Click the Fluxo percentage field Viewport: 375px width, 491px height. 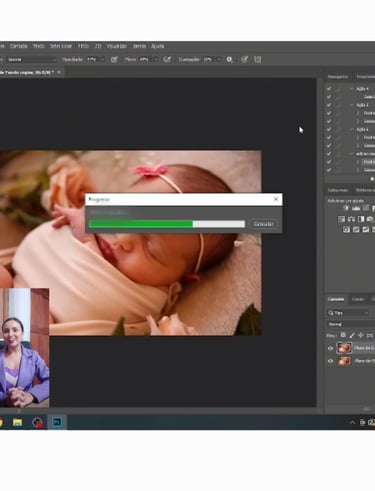click(145, 60)
